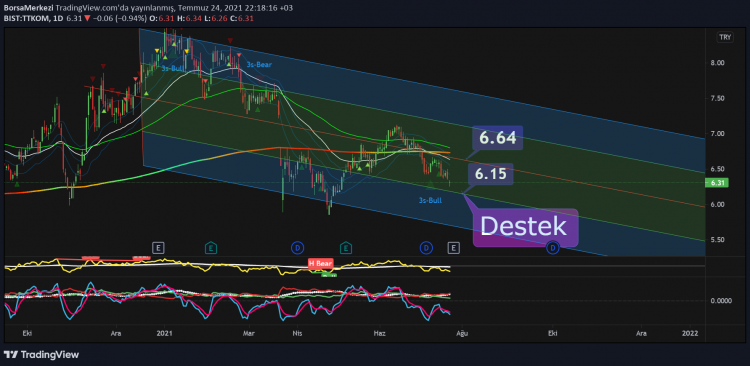Click the Eki label between Ağu and Ara
Image resolution: width=750 pixels, height=366 pixels.
[553, 333]
